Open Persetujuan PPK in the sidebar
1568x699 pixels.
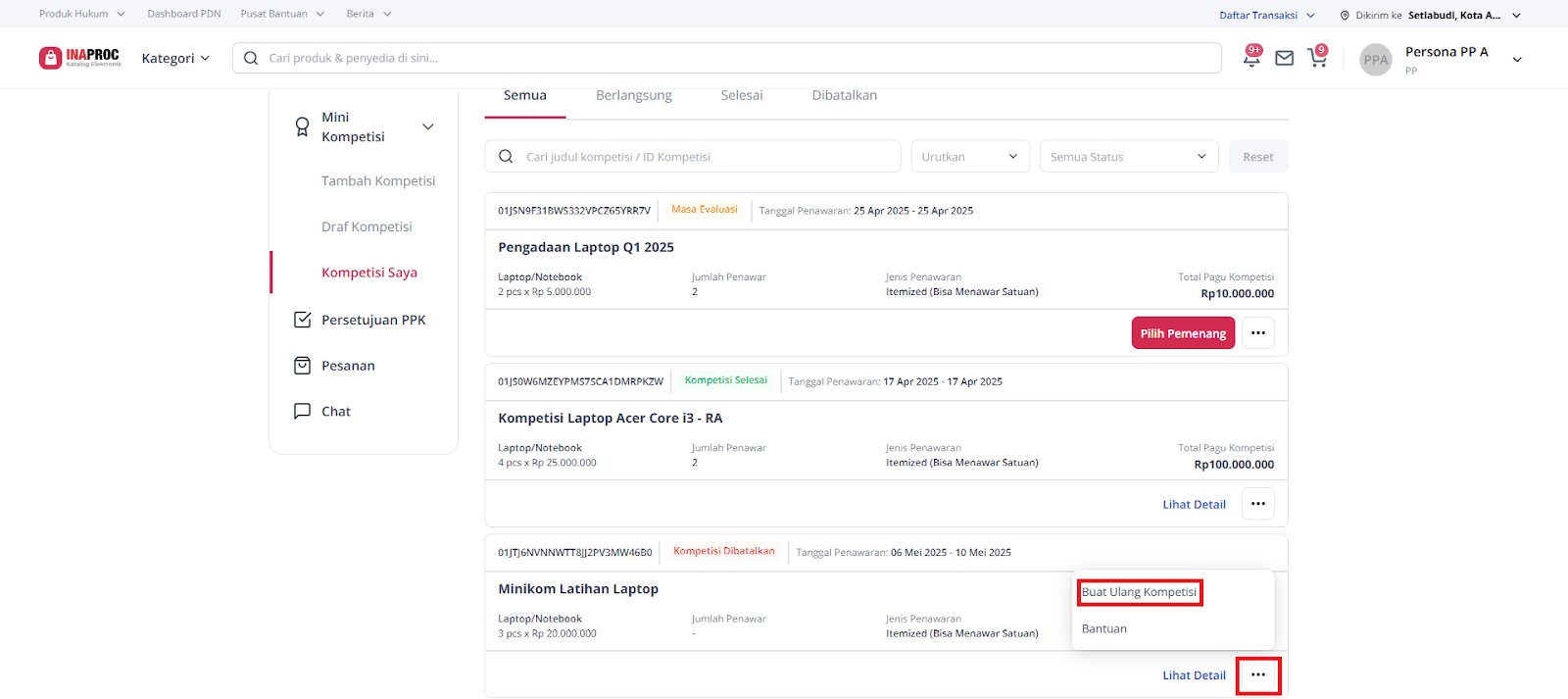tap(372, 321)
